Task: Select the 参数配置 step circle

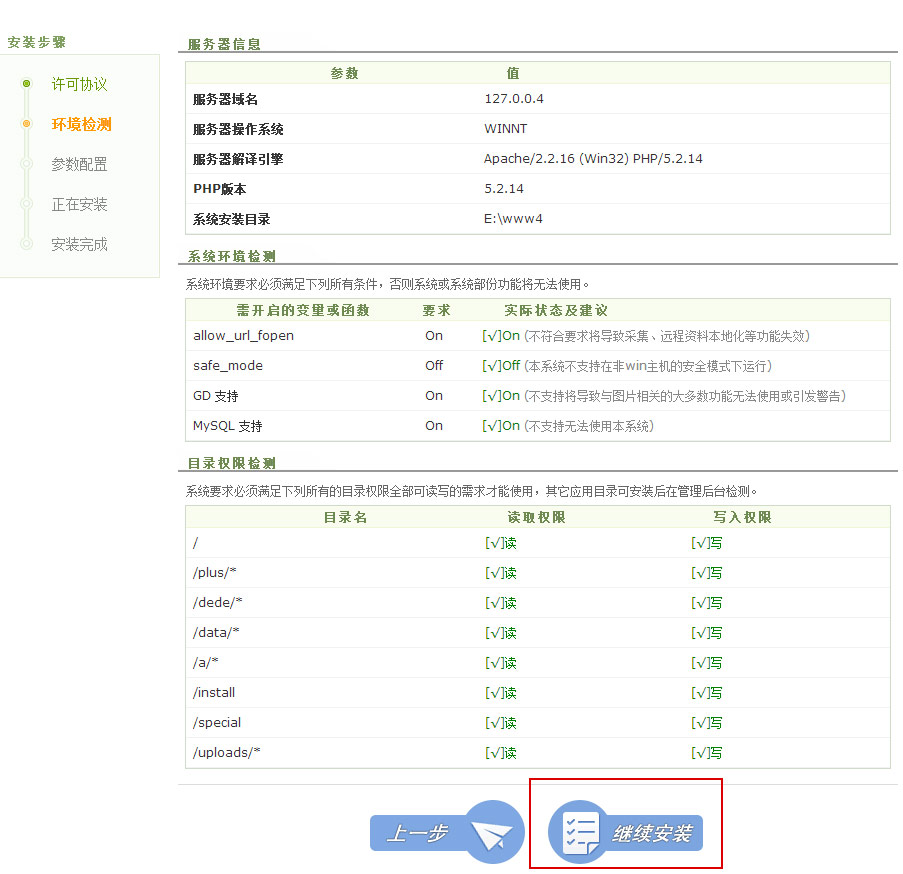Action: click(24, 164)
